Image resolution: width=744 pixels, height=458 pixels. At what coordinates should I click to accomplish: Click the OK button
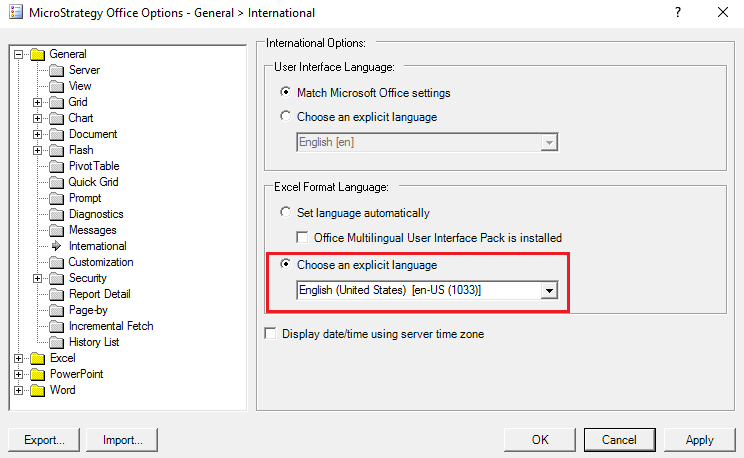[540, 440]
